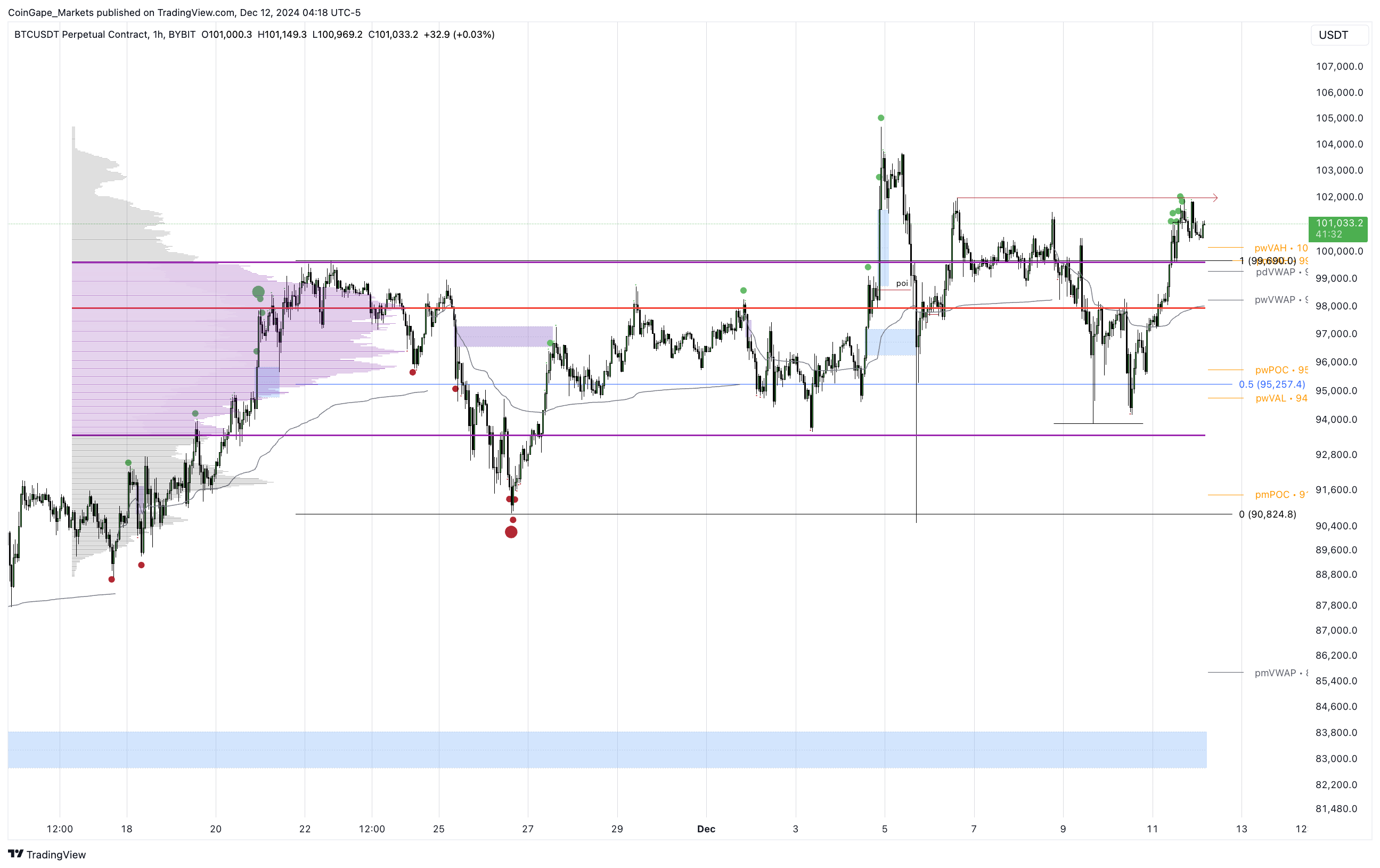
Task: Click the pwPOC level label
Action: click(1281, 370)
